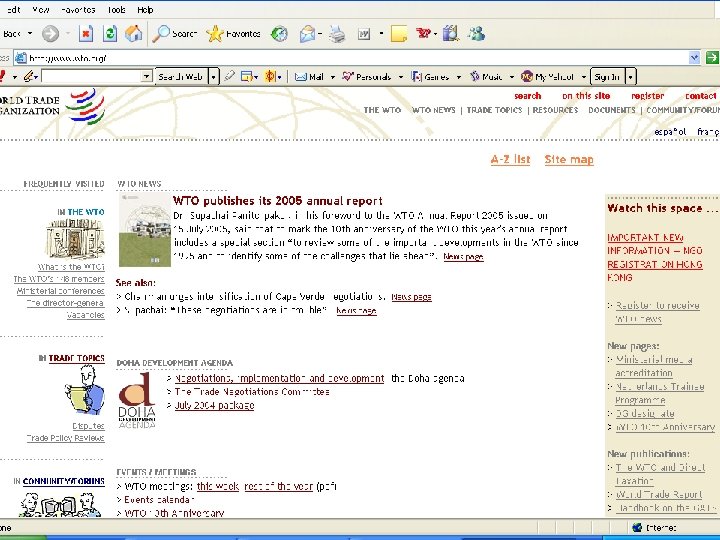720x540 pixels.
Task: Open the Back button history dropdown
Action: point(30,34)
